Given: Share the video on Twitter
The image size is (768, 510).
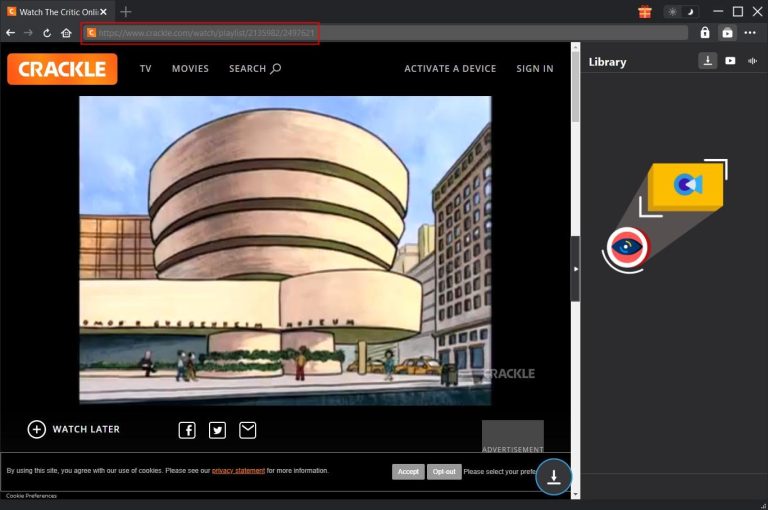Looking at the screenshot, I should click(x=217, y=430).
